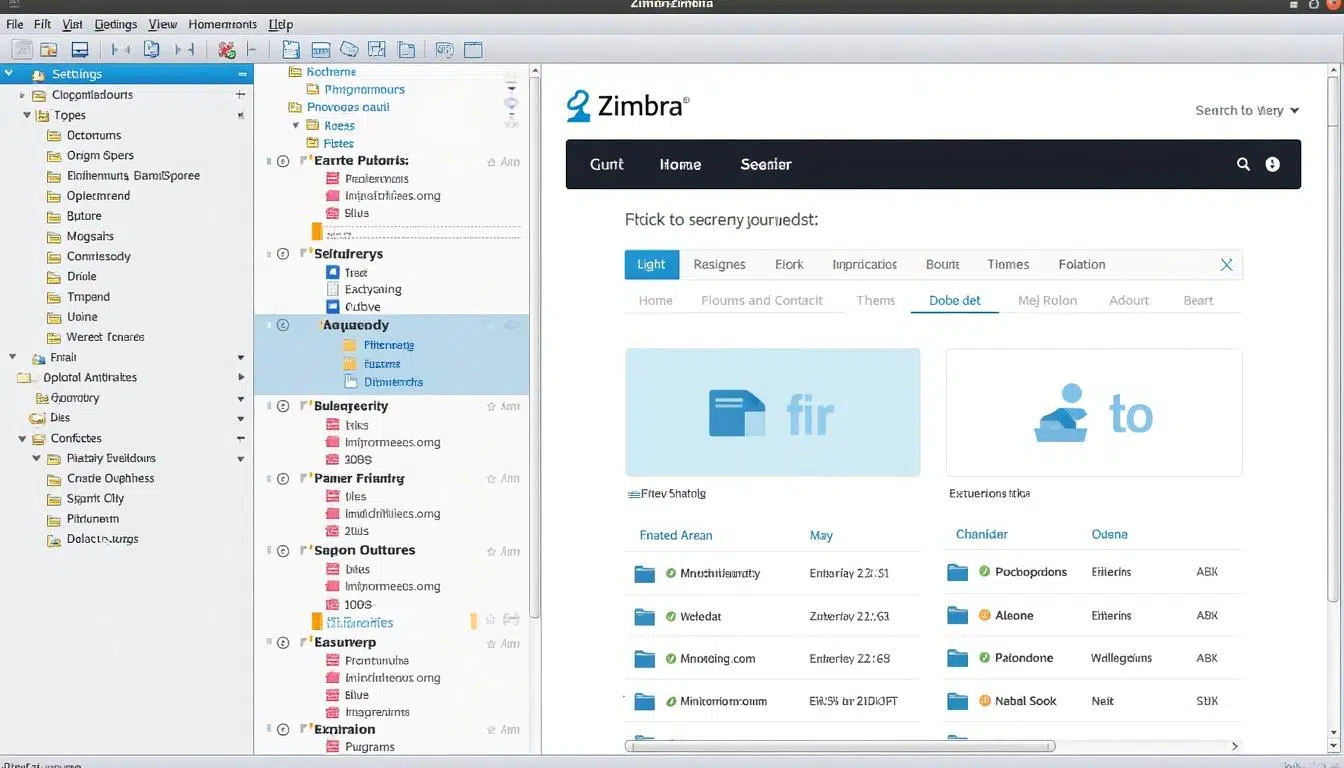Open the 'Search to Very' dropdown
The image size is (1344, 768).
pyautogui.click(x=1245, y=110)
